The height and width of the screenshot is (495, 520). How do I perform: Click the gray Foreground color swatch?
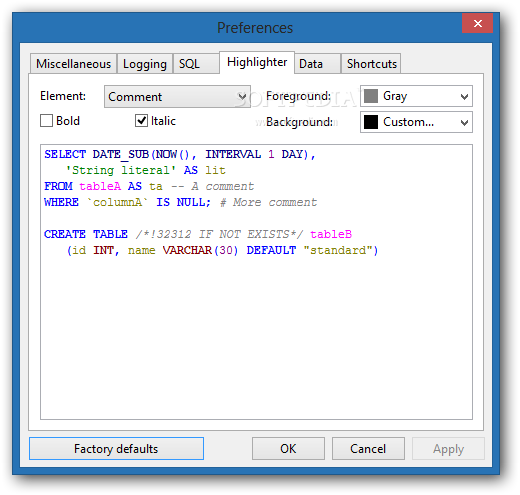coord(371,96)
